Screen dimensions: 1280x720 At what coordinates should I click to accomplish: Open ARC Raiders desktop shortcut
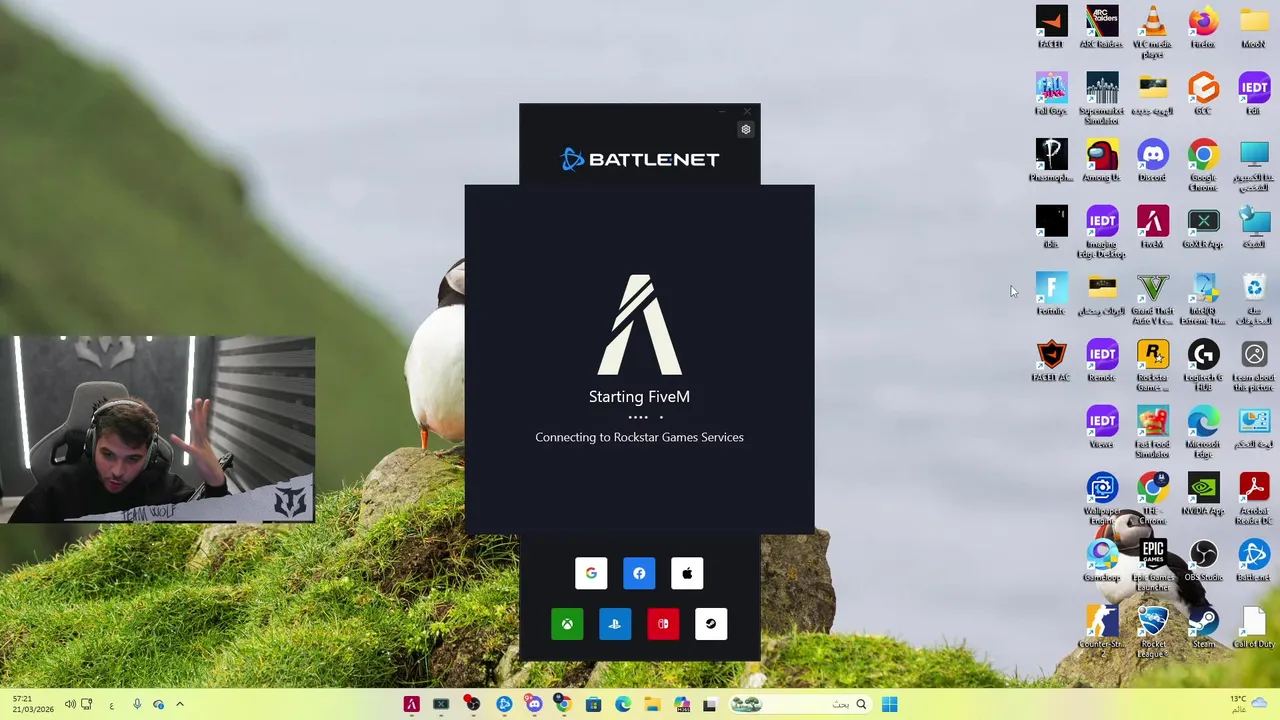pos(1102,28)
